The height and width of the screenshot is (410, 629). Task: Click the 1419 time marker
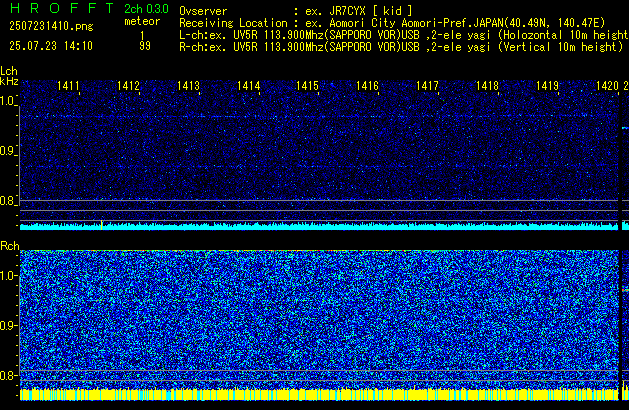pos(547,86)
